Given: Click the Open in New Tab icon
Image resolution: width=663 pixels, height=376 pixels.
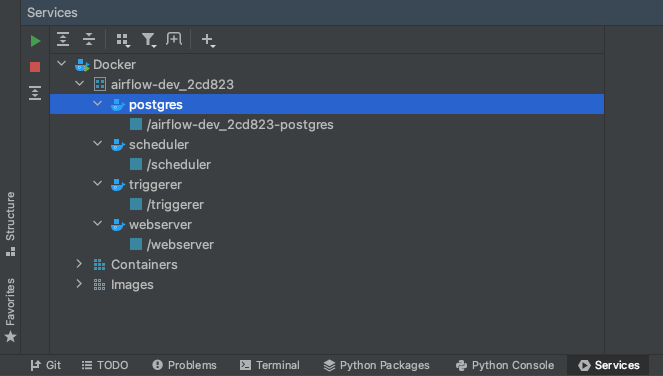Looking at the screenshot, I should pos(174,39).
